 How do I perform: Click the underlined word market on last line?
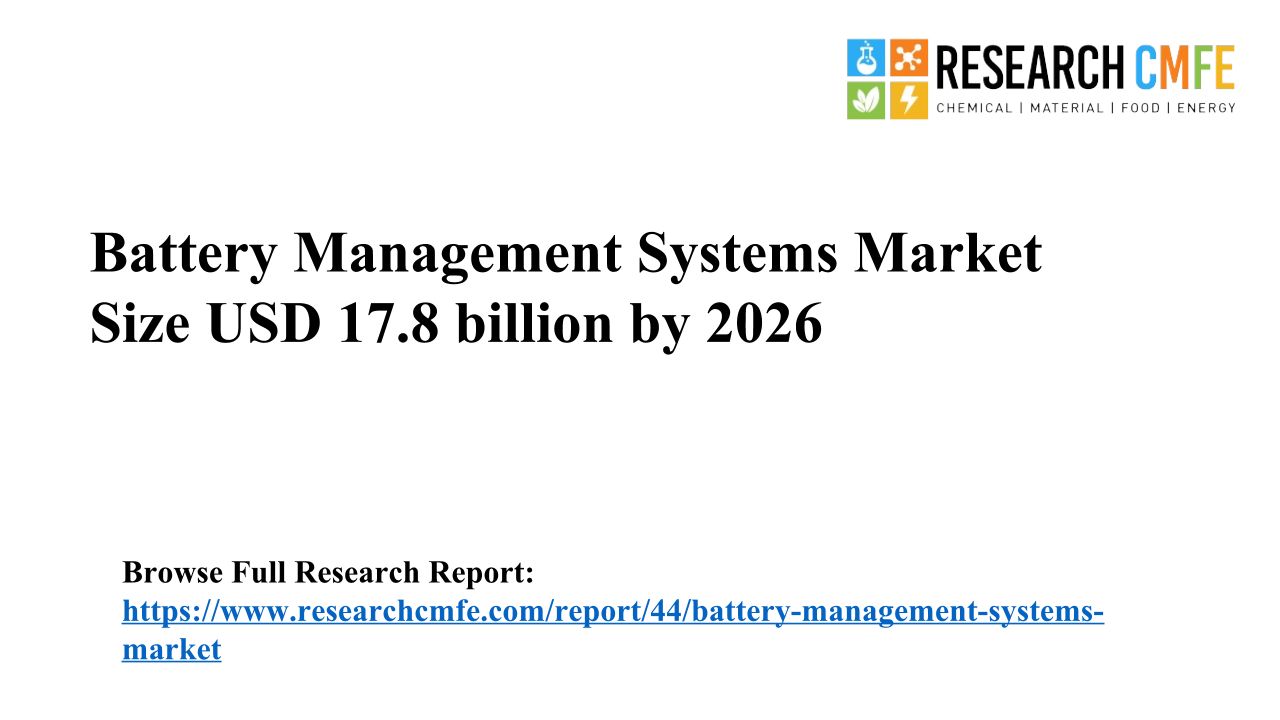point(171,649)
